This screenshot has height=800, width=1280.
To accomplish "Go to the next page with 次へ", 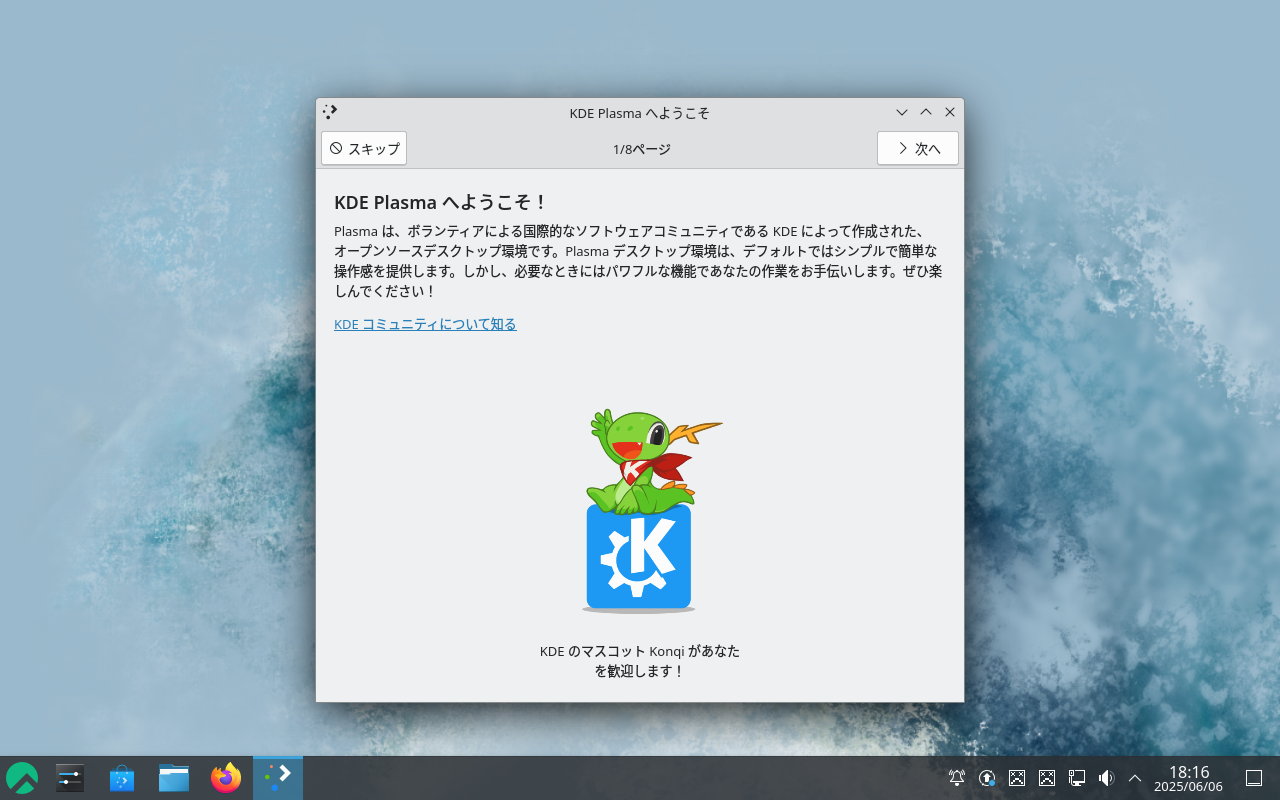I will point(918,148).
